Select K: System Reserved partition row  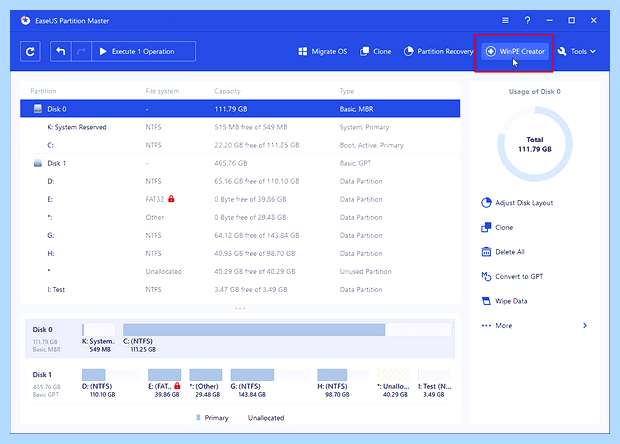click(x=240, y=127)
